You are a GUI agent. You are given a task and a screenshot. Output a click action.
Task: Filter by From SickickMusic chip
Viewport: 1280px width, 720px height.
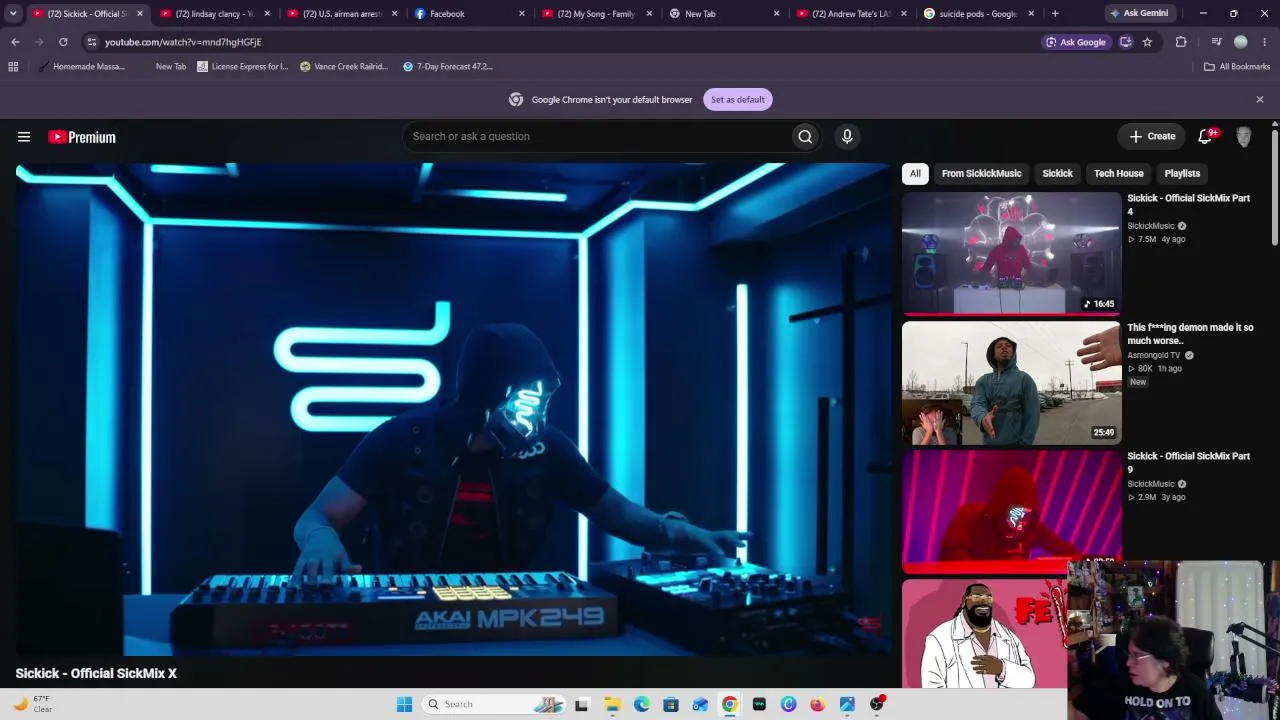tap(981, 174)
